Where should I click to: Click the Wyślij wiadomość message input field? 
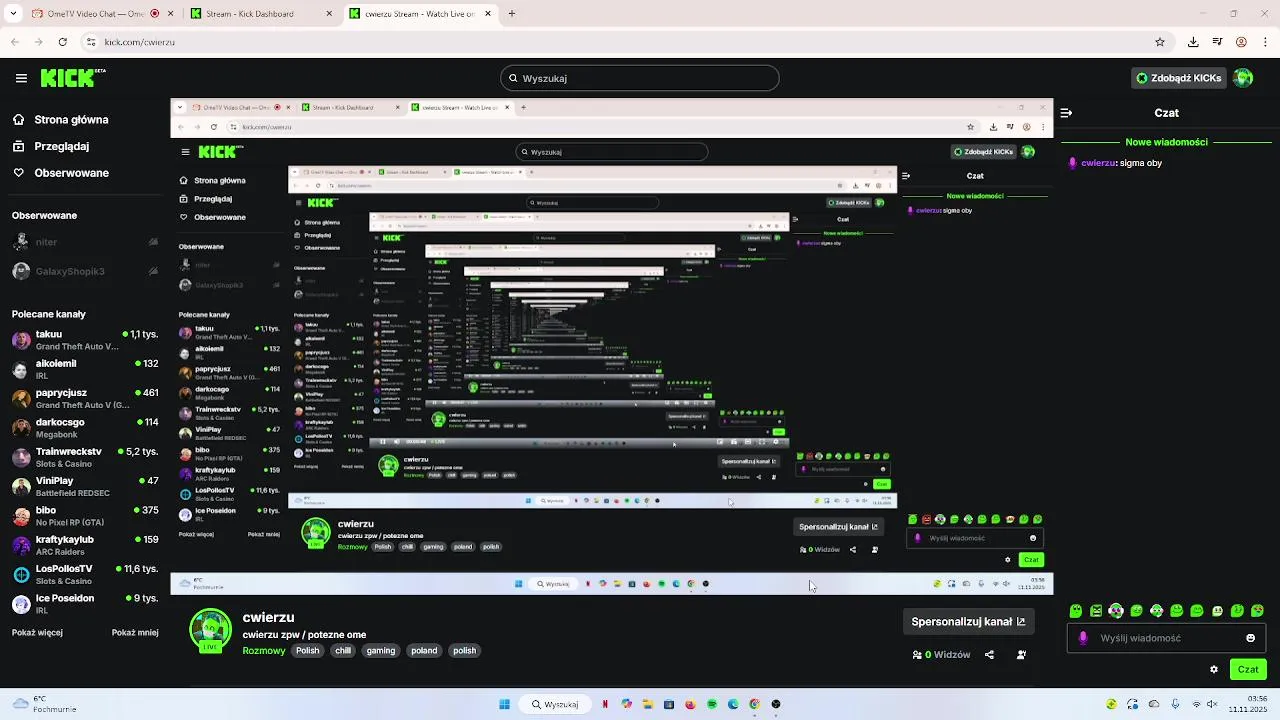point(1166,638)
